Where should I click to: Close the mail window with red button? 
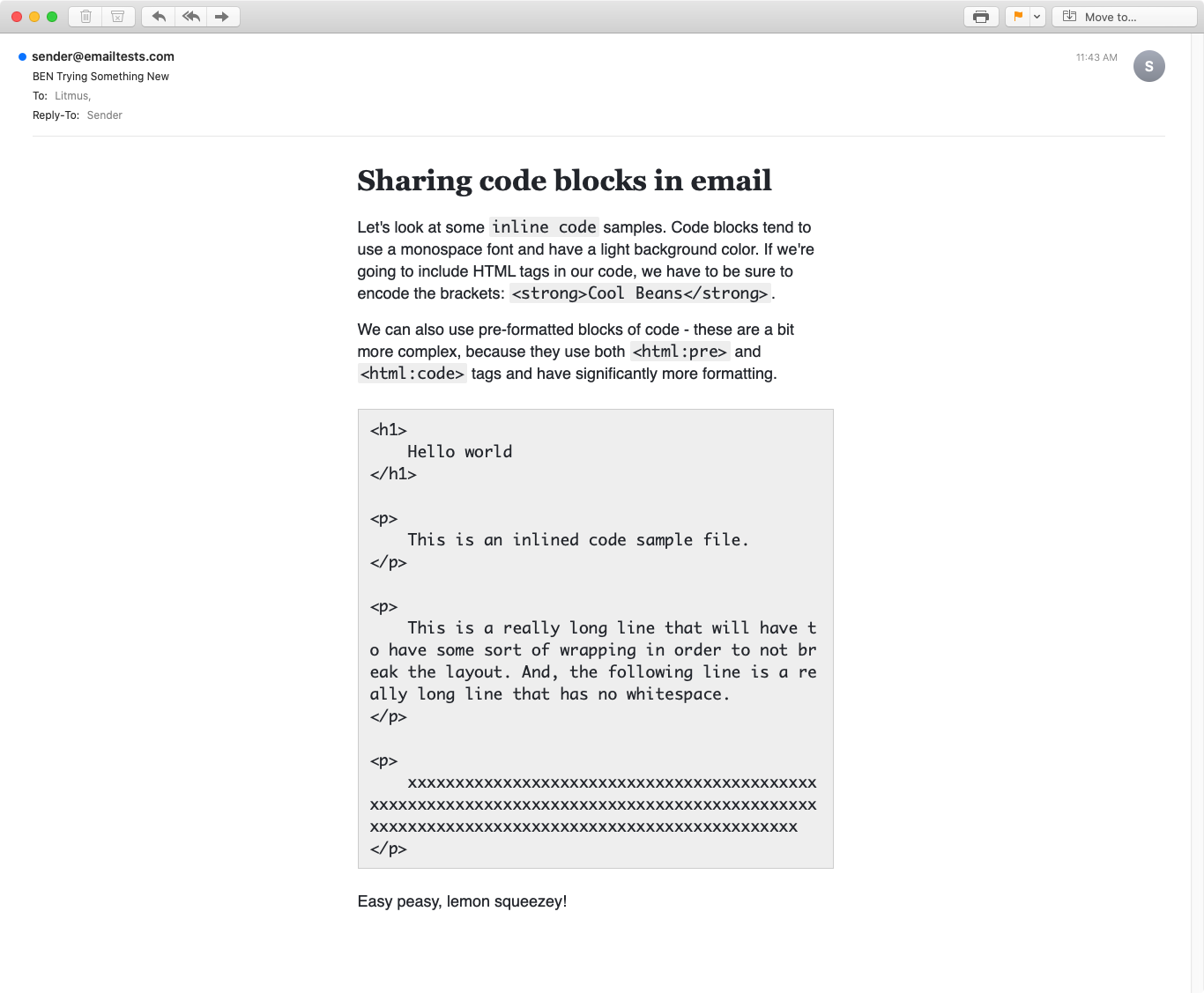pyautogui.click(x=17, y=17)
